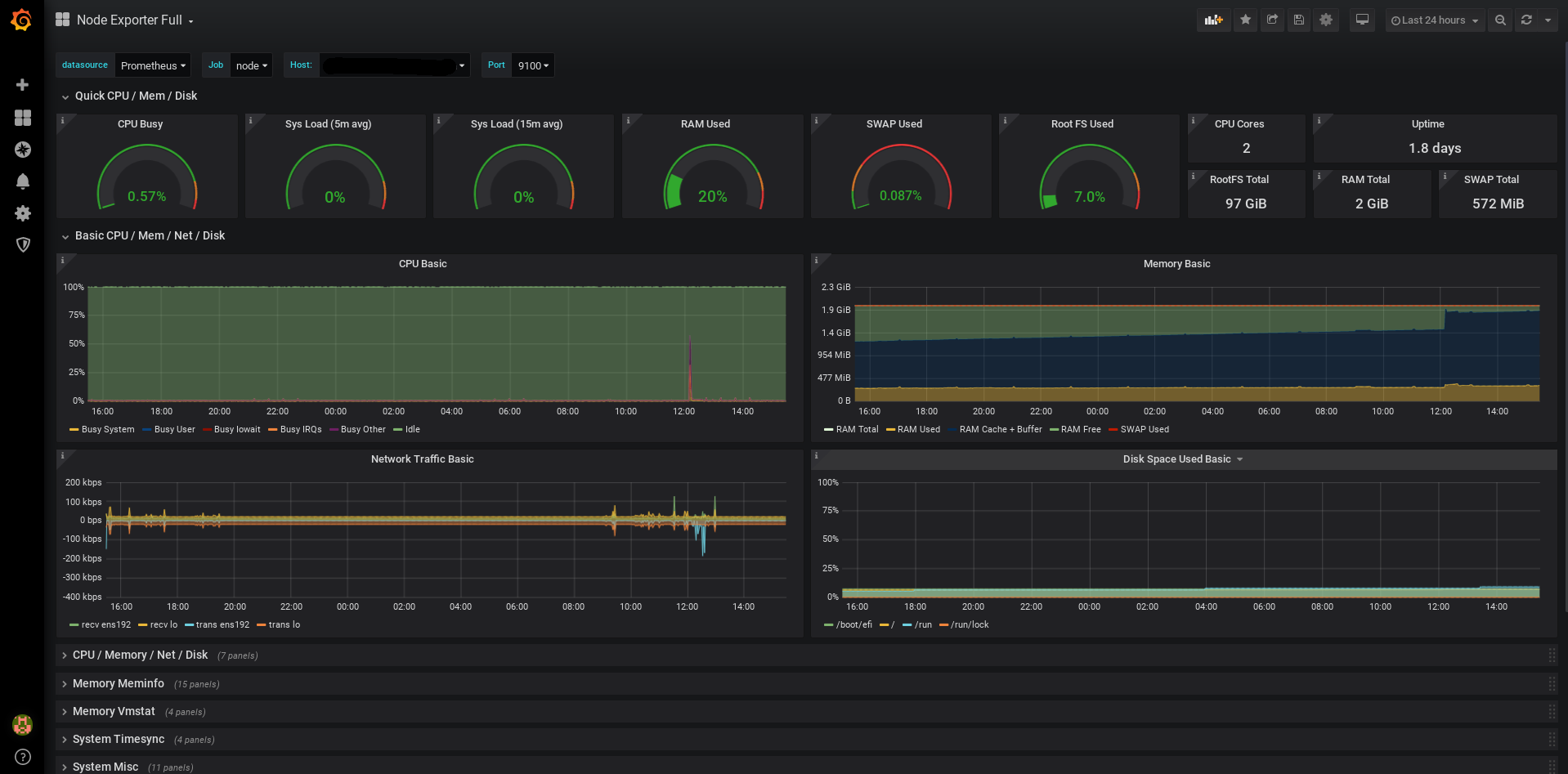Click the /boot/efi legend color swatch

coord(828,624)
